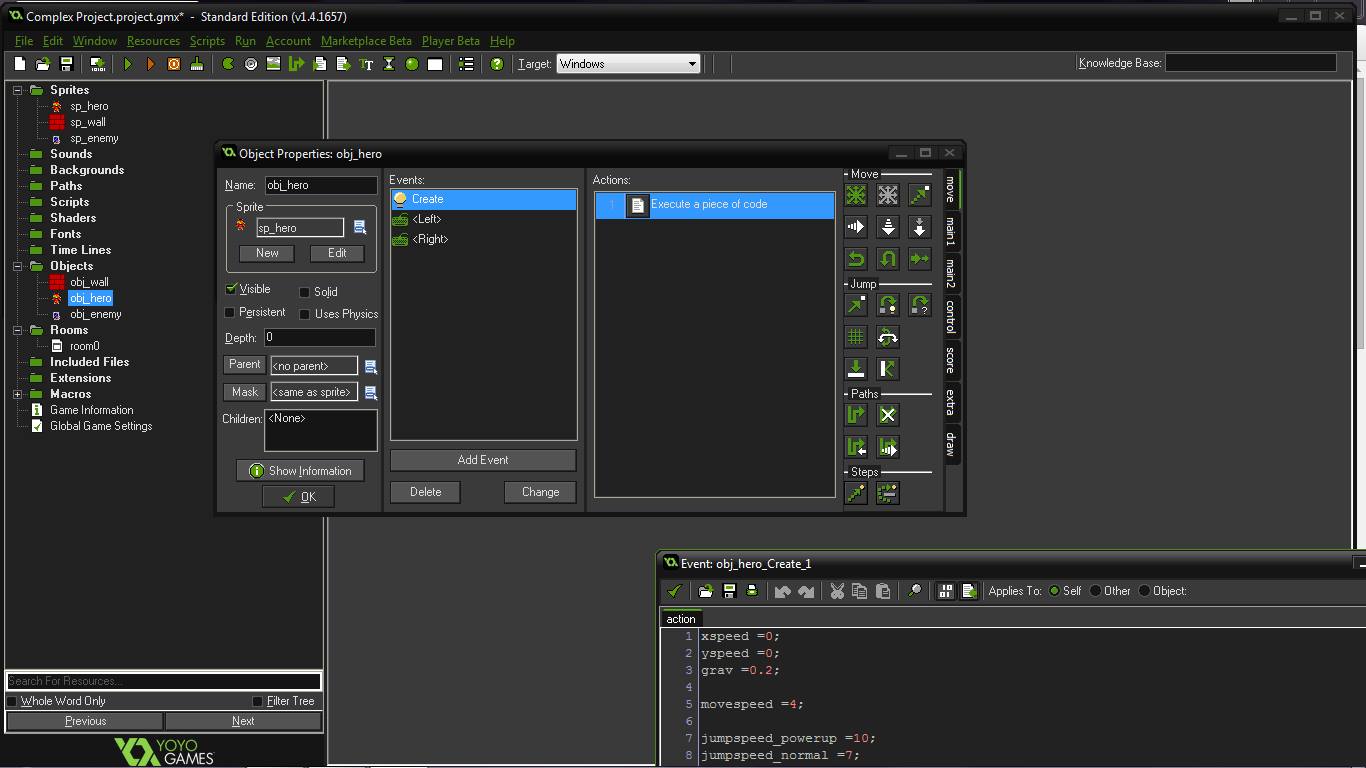Viewport: 1366px width, 768px height.
Task: Click the Next search result button
Action: [x=243, y=721]
